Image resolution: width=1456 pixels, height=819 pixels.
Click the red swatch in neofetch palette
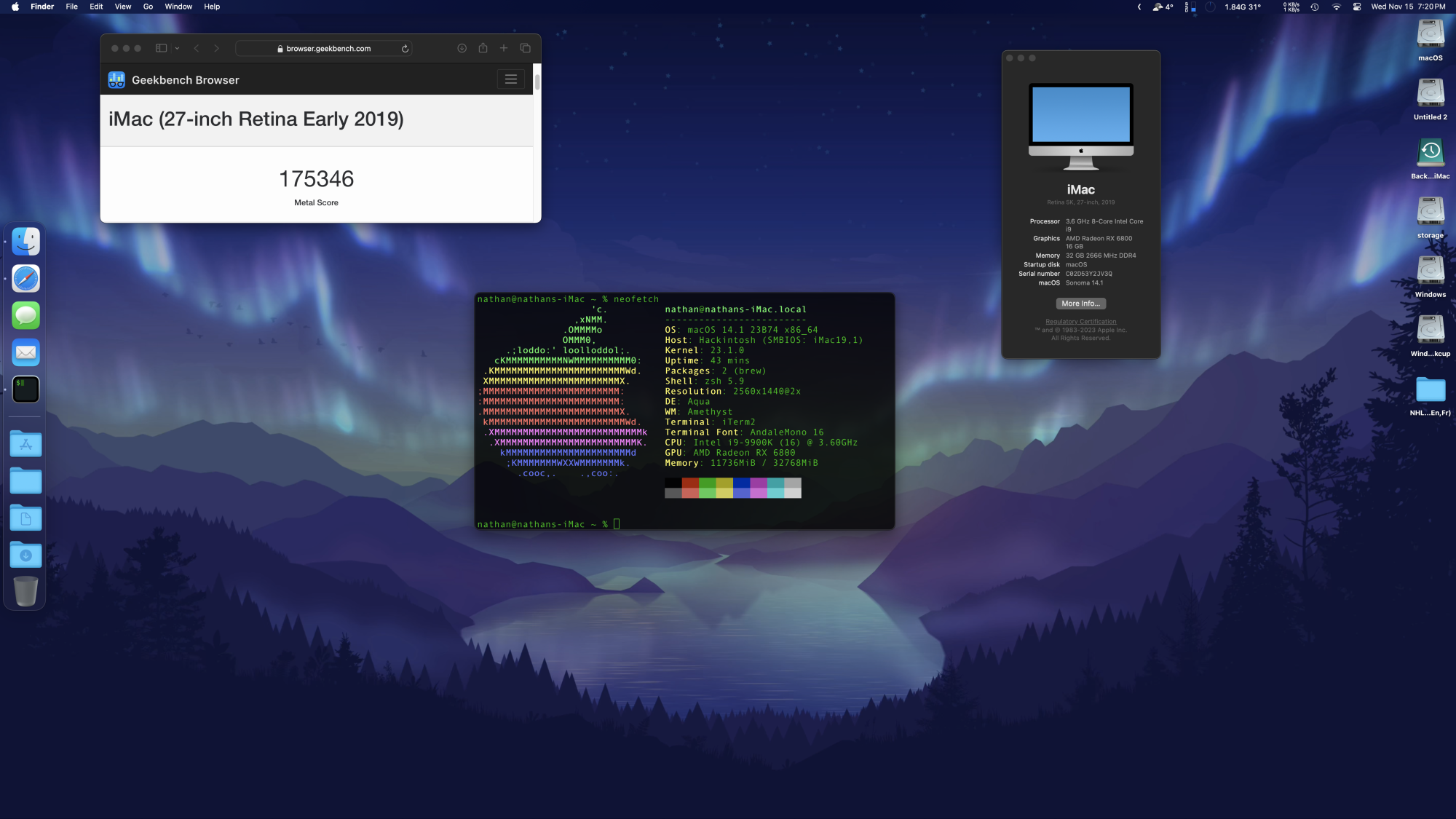(690, 483)
